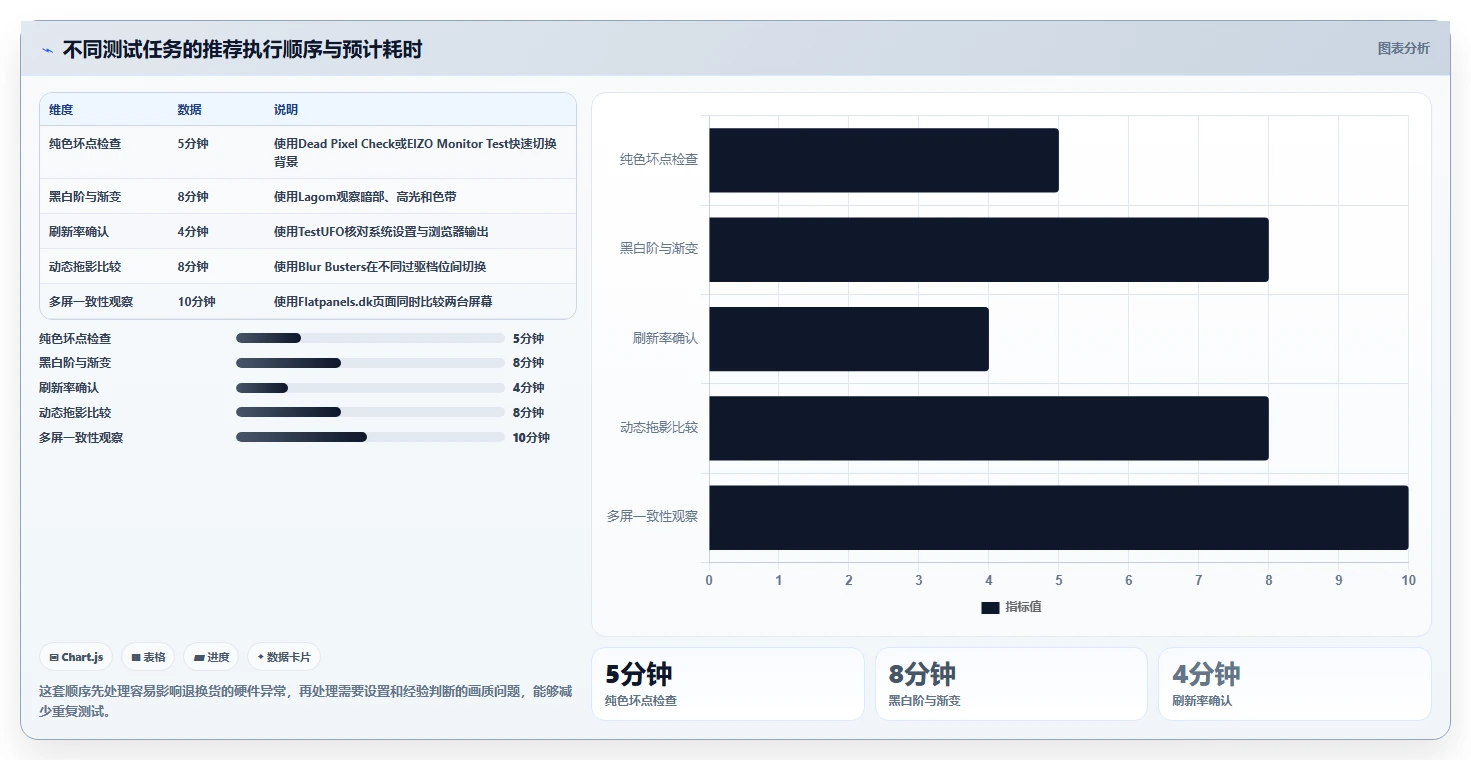Image resolution: width=1471 pixels, height=760 pixels.
Task: Click the 多屏一致性观察 progress bar
Action: point(370,437)
